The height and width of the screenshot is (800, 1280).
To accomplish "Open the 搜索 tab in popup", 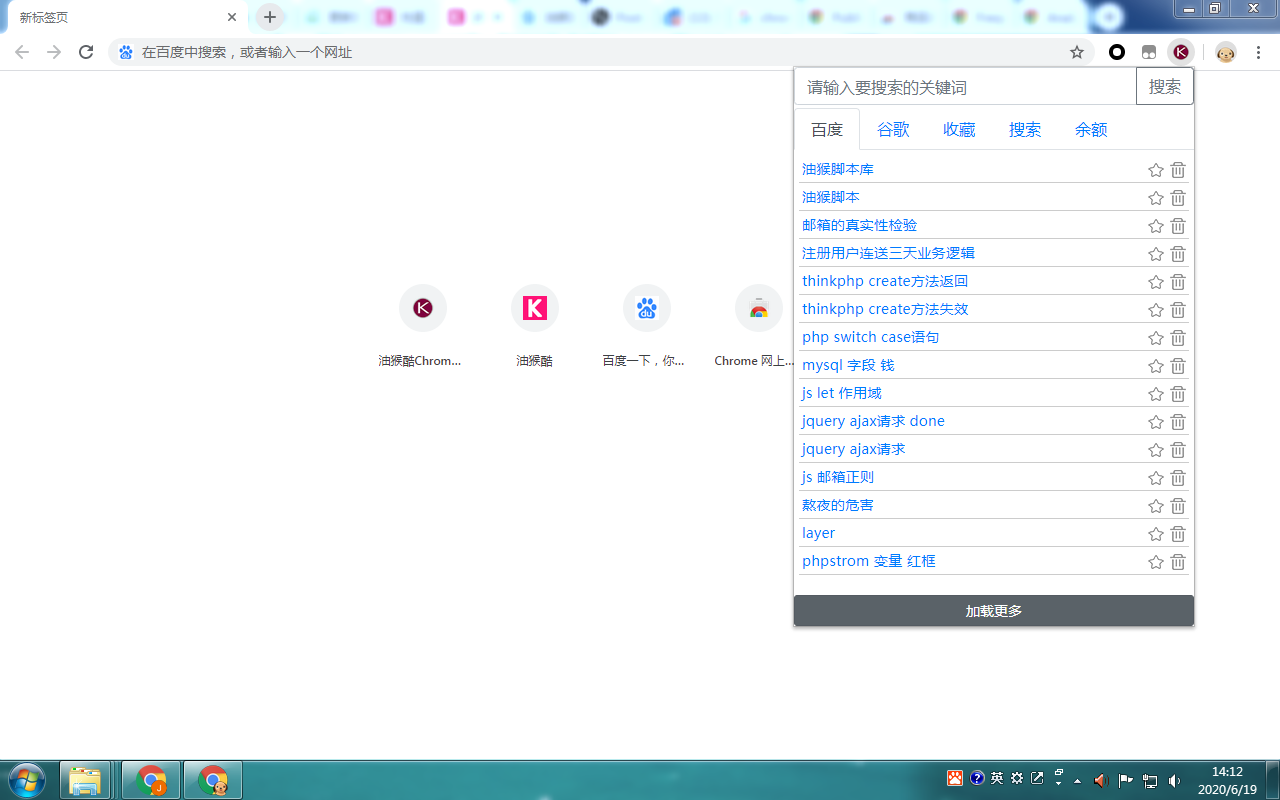I will tap(1025, 129).
